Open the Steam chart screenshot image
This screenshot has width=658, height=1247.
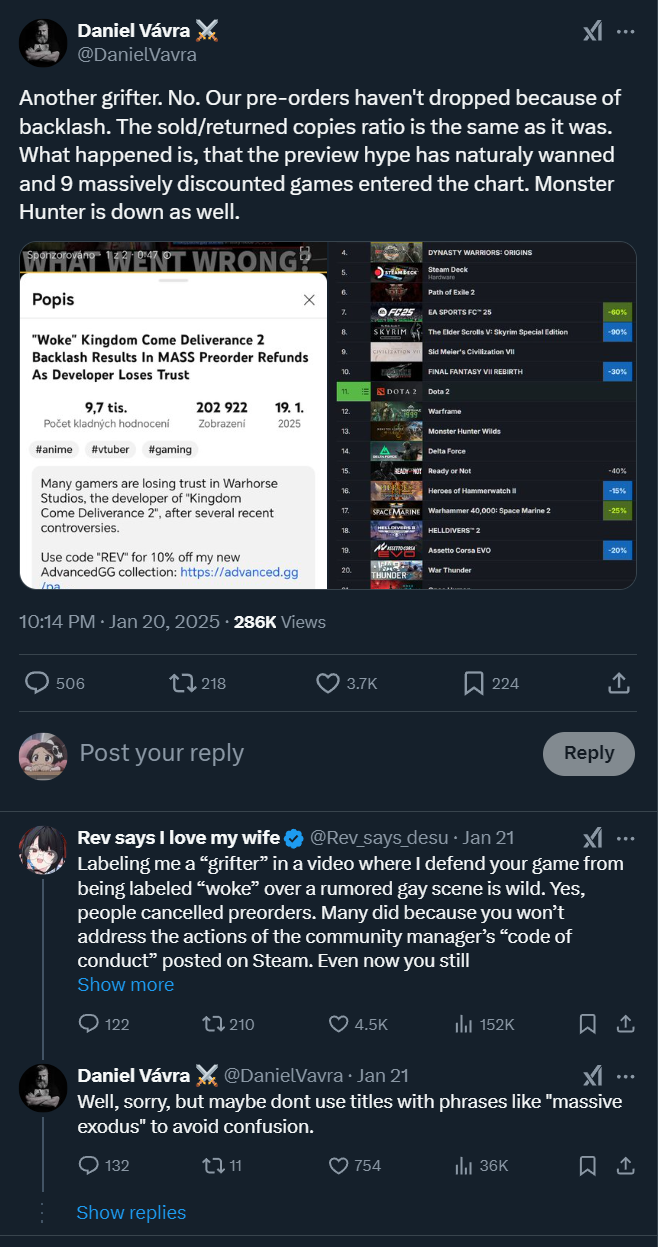point(482,415)
